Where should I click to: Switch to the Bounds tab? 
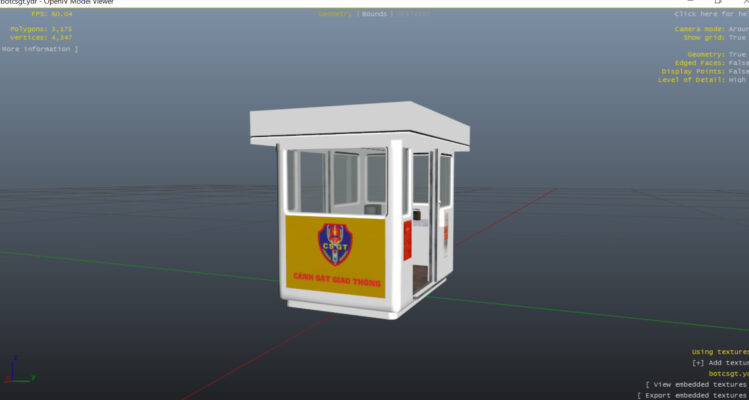tap(374, 14)
